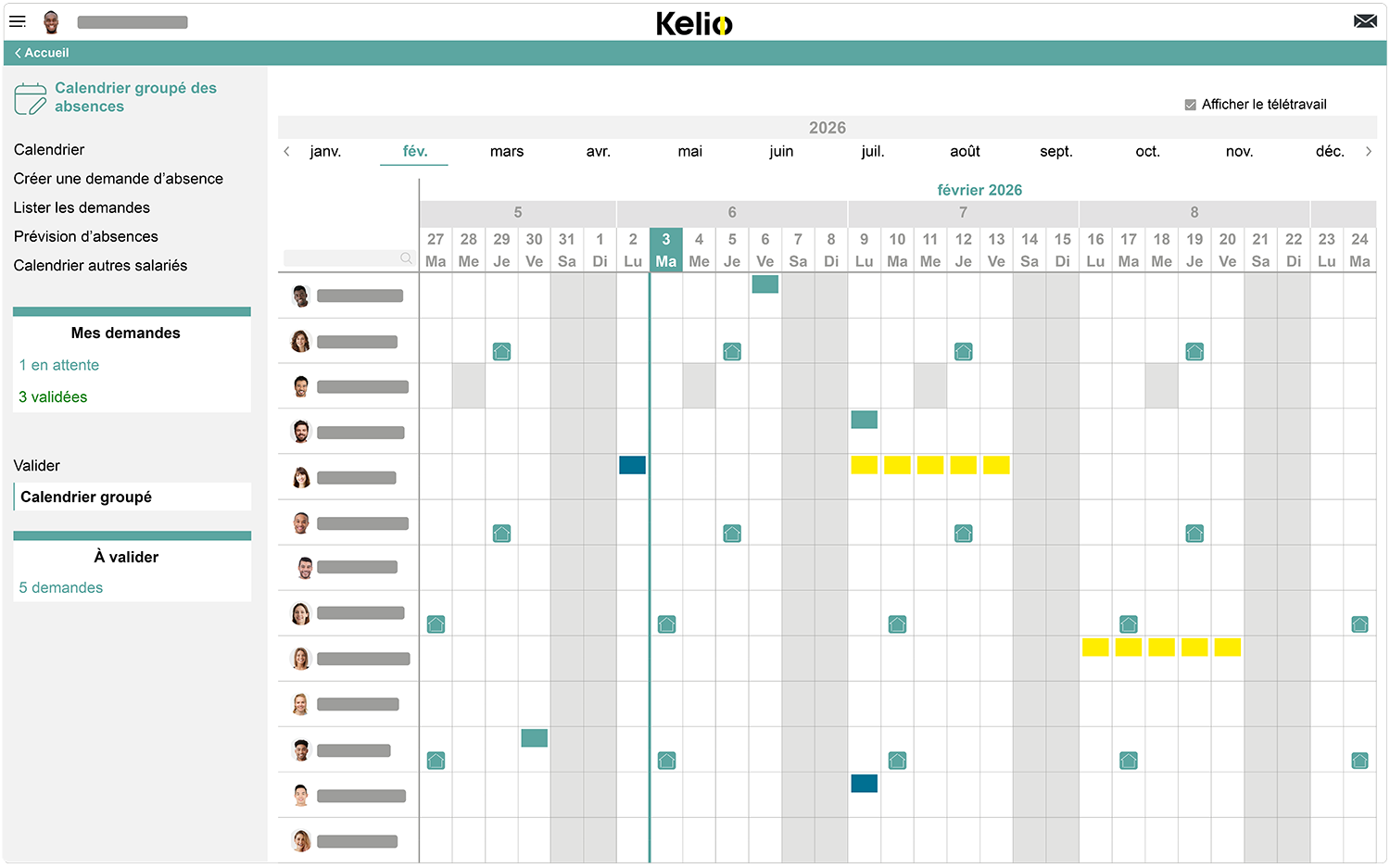Switch to the mars tab
Image resolution: width=1390 pixels, height=868 pixels.
pos(506,151)
